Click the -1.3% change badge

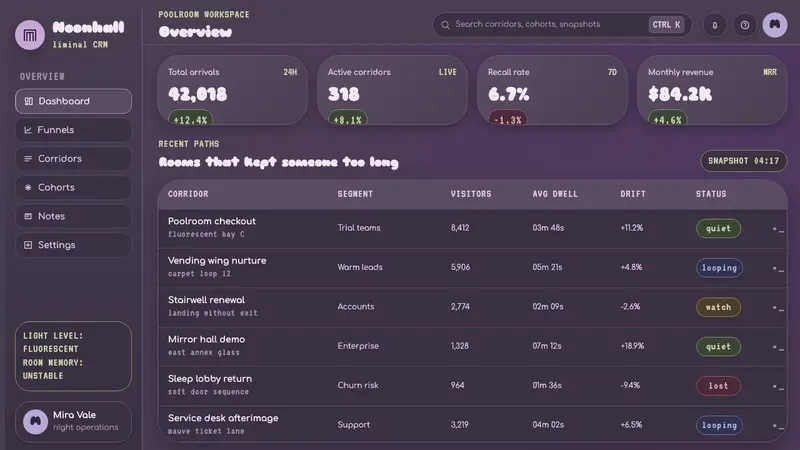(x=507, y=119)
